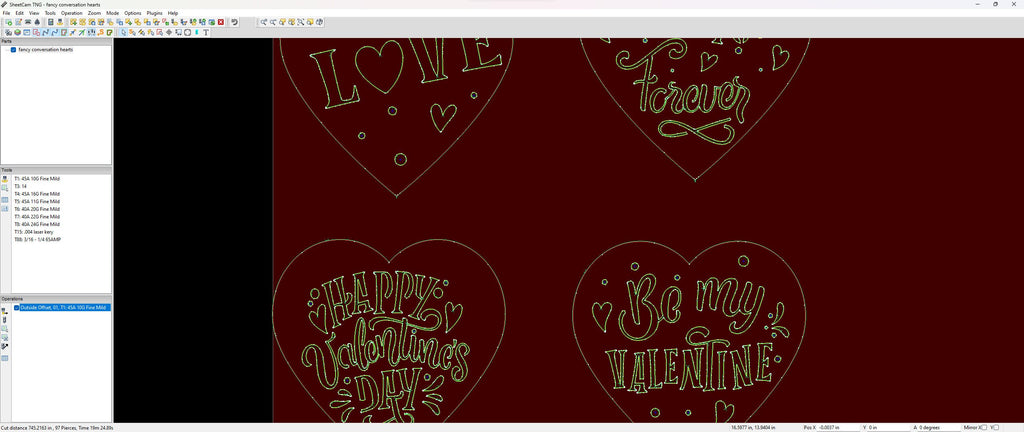The height and width of the screenshot is (432, 1024).
Task: Open the File menu
Action: (7, 13)
